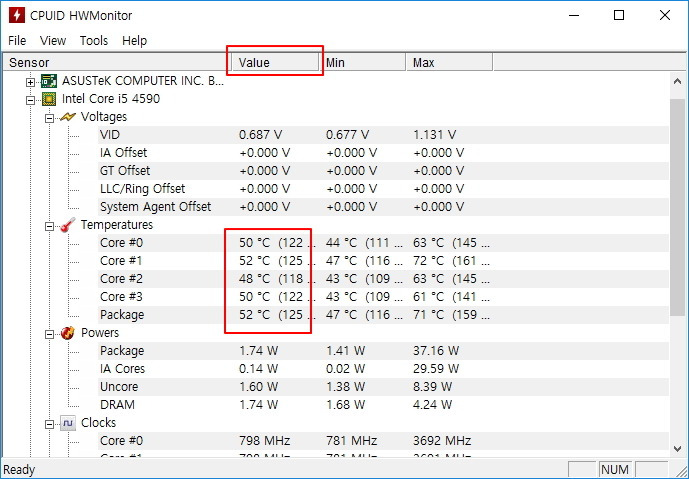The height and width of the screenshot is (479, 689).
Task: Click the 1.131 V max VID value
Action: (434, 135)
